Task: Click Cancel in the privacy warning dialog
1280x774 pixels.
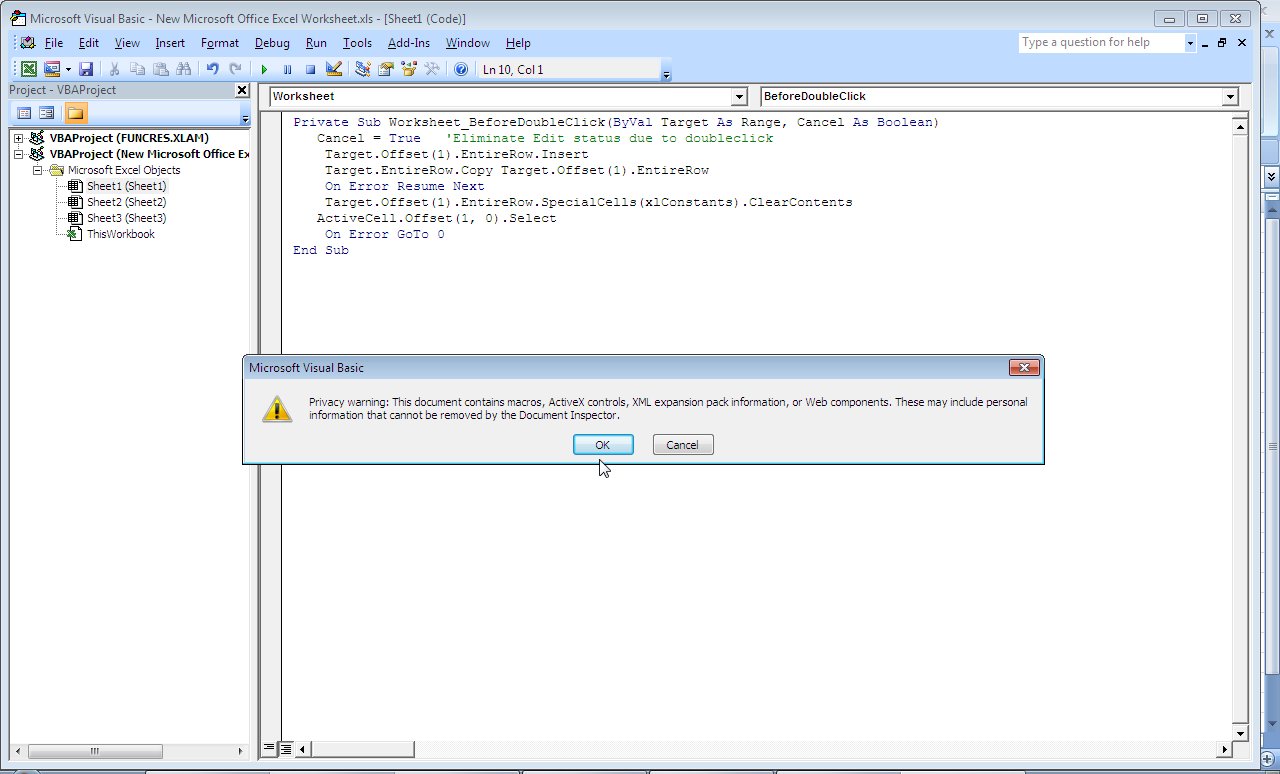Action: click(683, 445)
